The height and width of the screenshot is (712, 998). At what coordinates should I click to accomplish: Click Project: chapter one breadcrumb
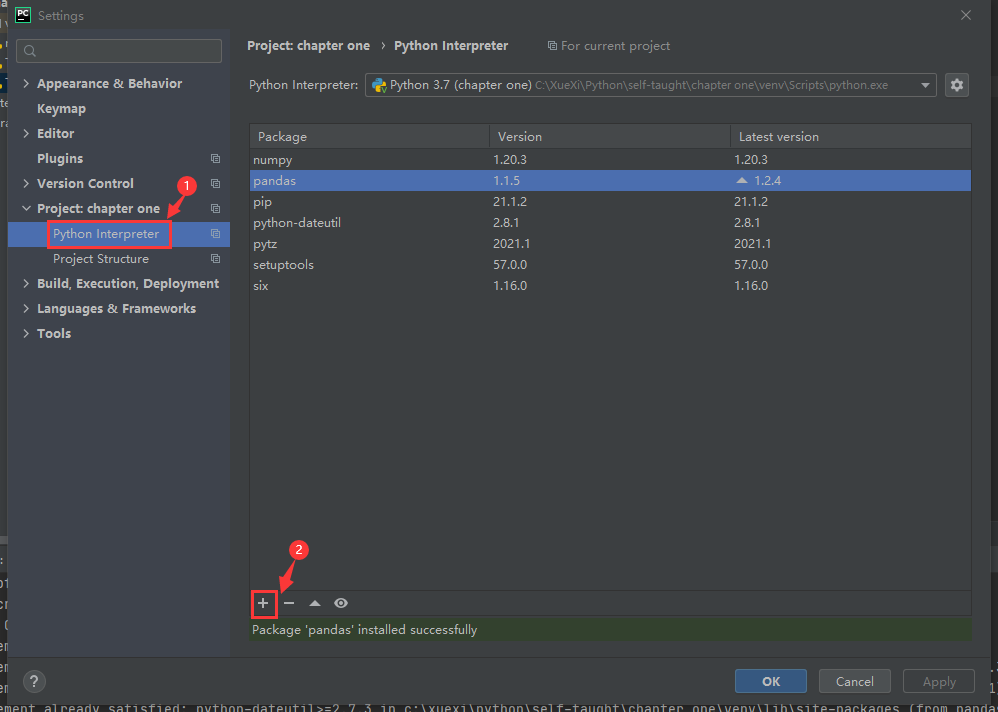(308, 46)
